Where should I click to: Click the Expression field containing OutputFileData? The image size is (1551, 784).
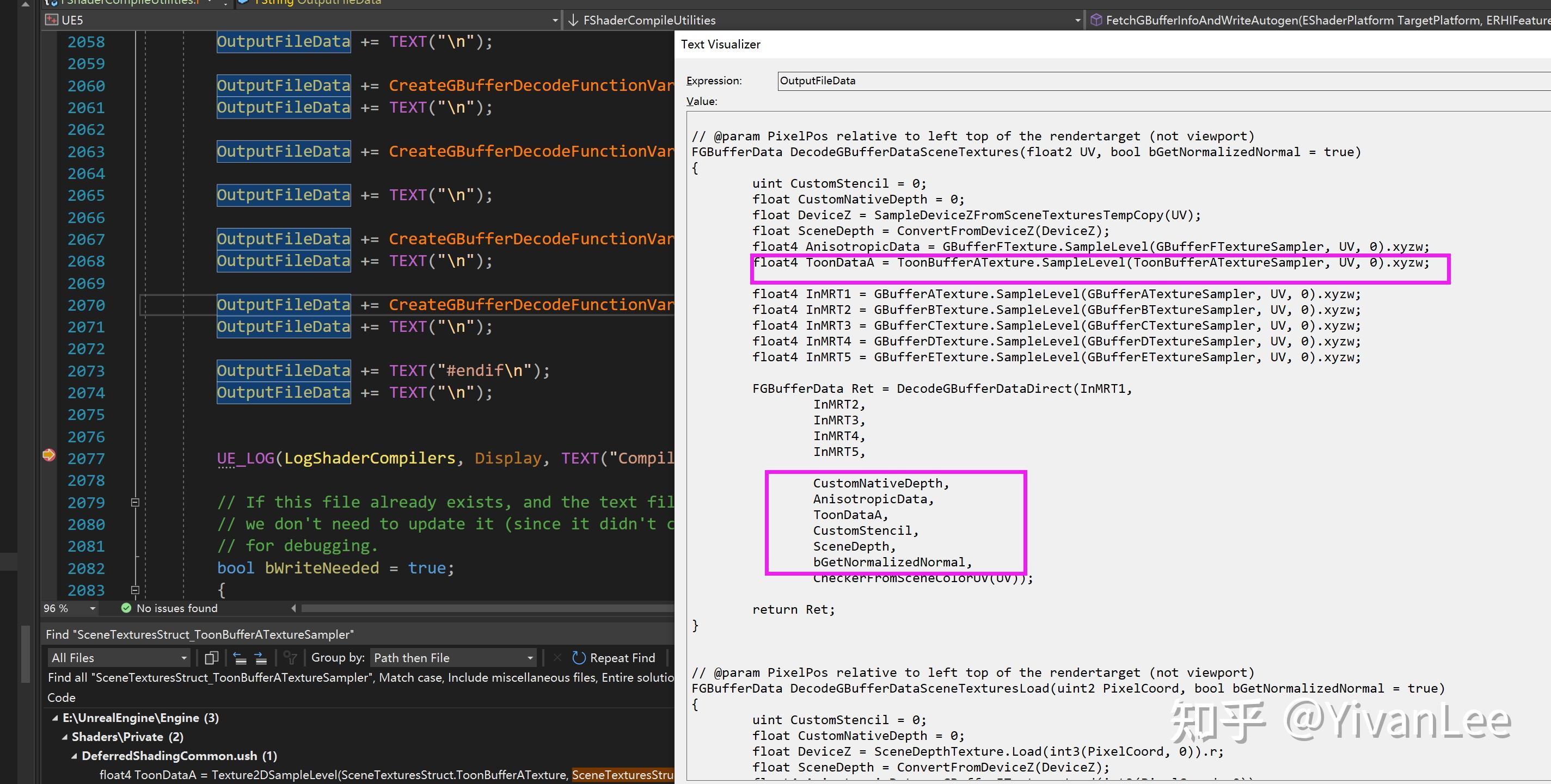coord(1144,81)
